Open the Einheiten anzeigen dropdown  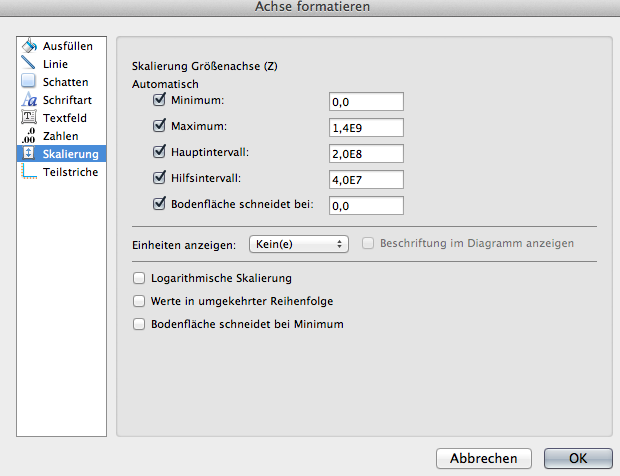297,244
